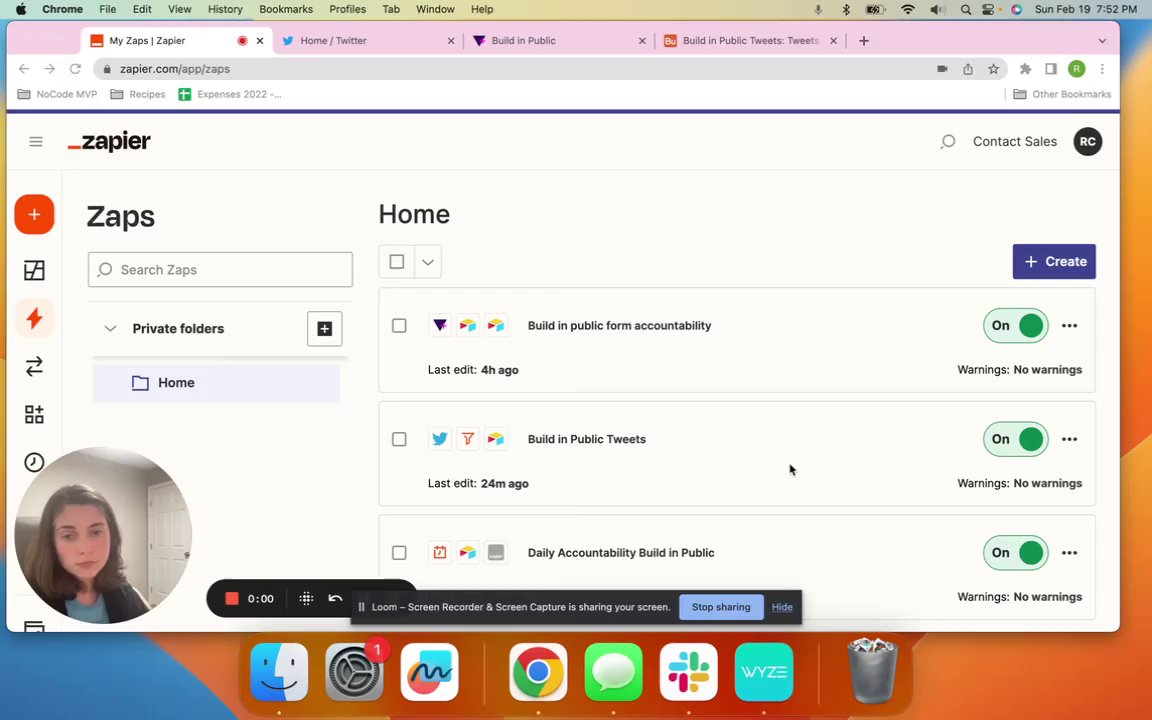Image resolution: width=1152 pixels, height=720 pixels.
Task: Open the Recipes bookmark folder
Action: (138, 94)
